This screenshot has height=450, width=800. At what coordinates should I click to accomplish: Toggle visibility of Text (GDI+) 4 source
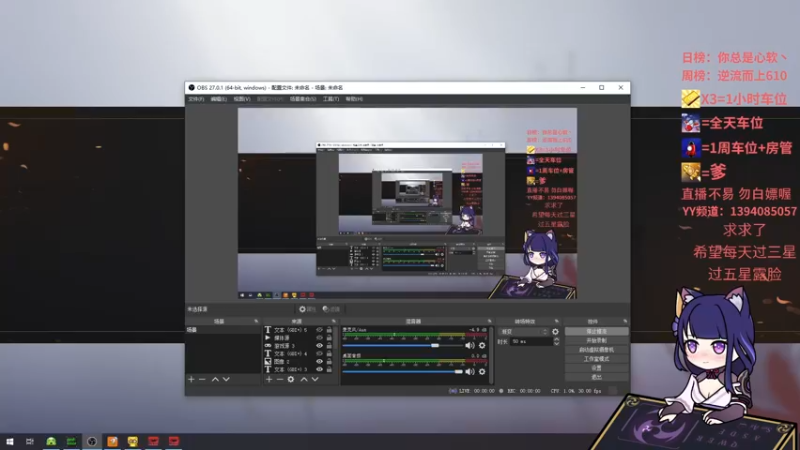coord(319,354)
